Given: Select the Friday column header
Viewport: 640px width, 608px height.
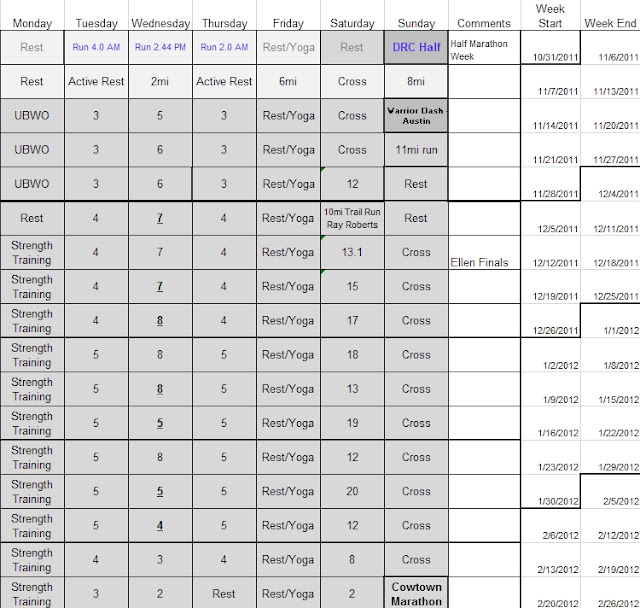Looking at the screenshot, I should (x=288, y=23).
